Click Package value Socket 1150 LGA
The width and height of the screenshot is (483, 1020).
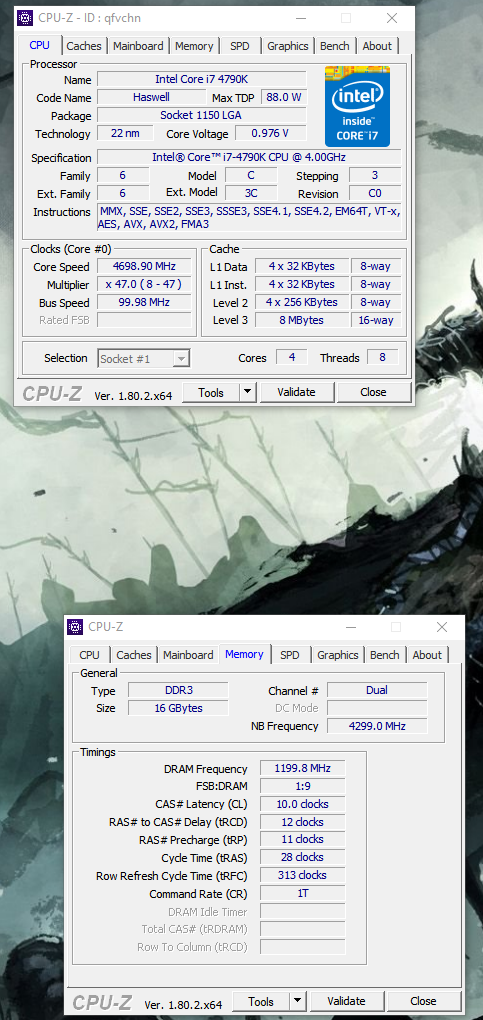(x=202, y=115)
